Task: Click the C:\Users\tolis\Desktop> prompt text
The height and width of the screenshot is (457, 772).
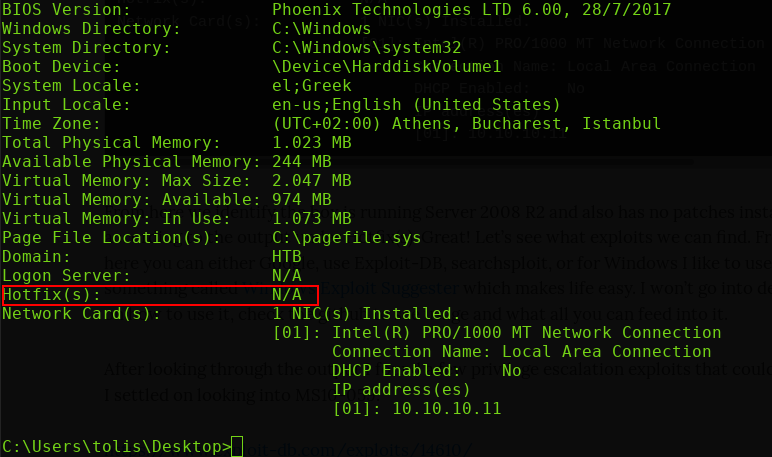Action: [116, 446]
